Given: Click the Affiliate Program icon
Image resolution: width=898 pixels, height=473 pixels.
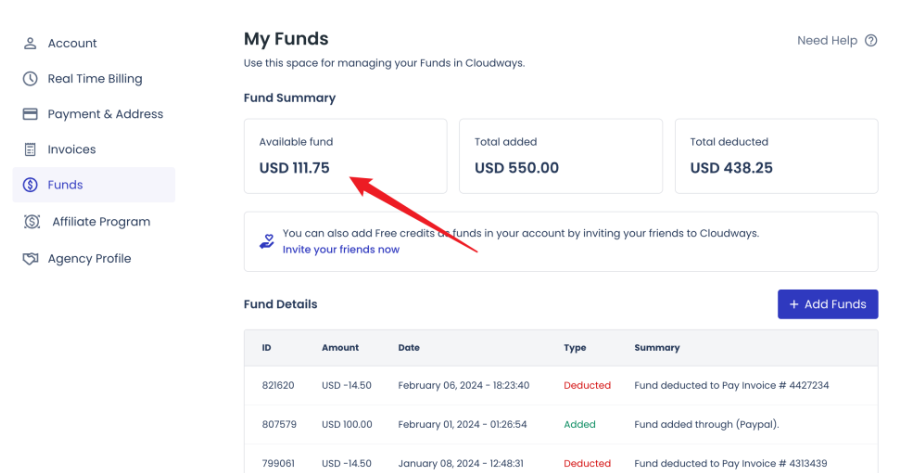Looking at the screenshot, I should (32, 222).
